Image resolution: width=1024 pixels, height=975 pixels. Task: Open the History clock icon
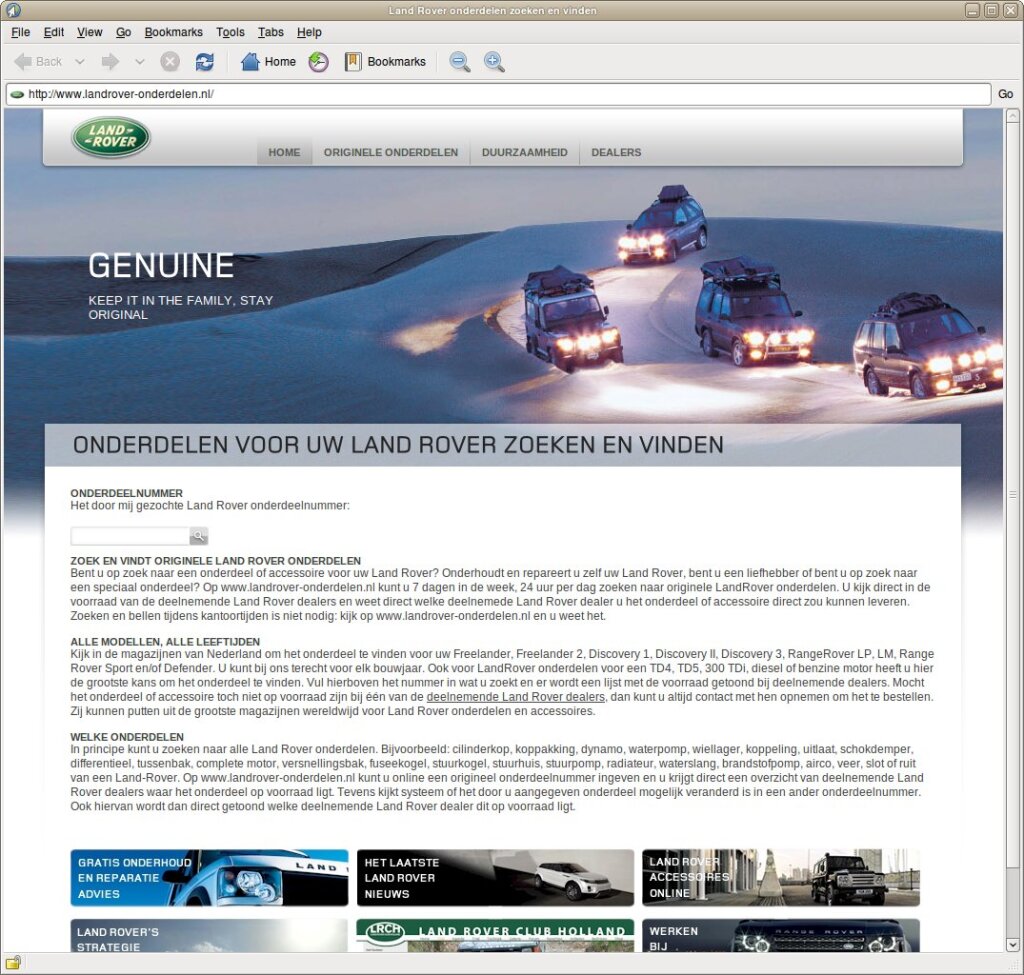(x=318, y=62)
